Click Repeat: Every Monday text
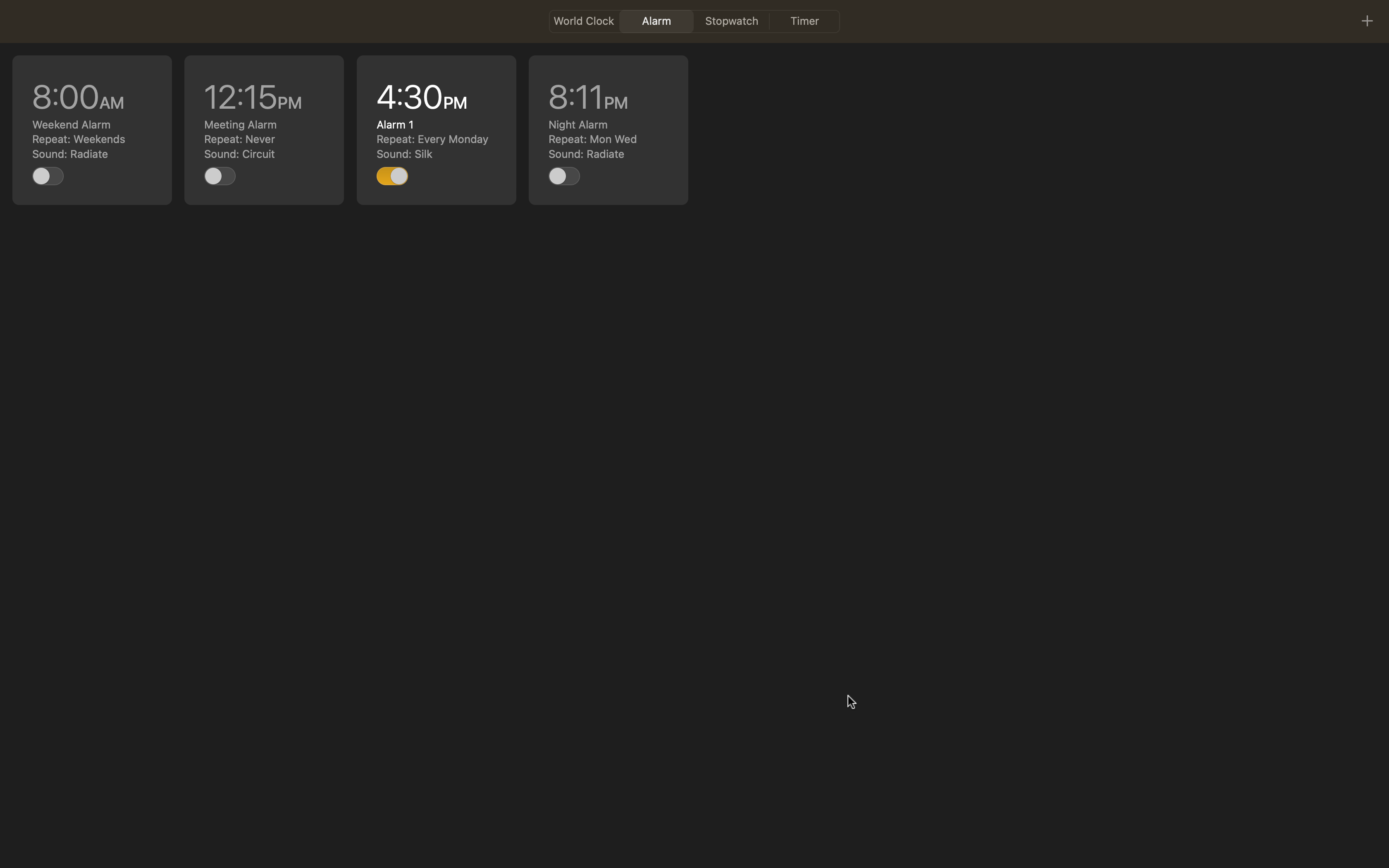 (432, 140)
